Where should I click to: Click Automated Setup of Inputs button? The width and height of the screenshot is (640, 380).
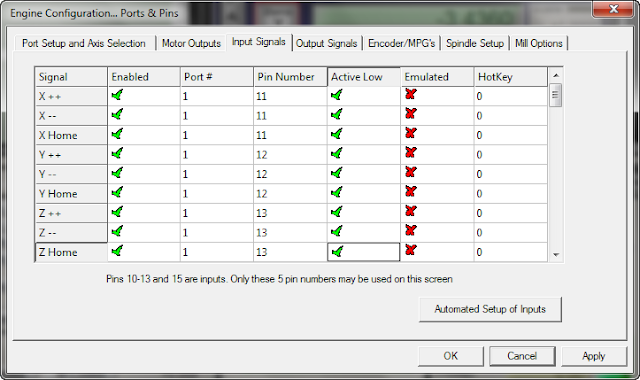click(x=490, y=309)
